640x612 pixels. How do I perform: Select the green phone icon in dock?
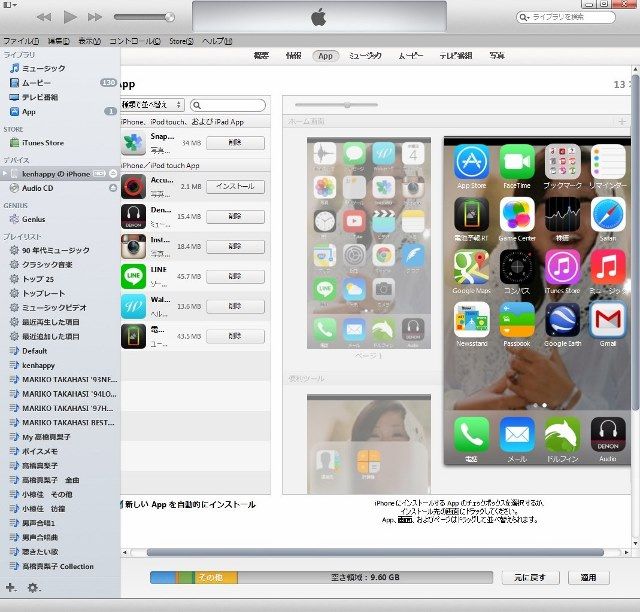click(471, 435)
